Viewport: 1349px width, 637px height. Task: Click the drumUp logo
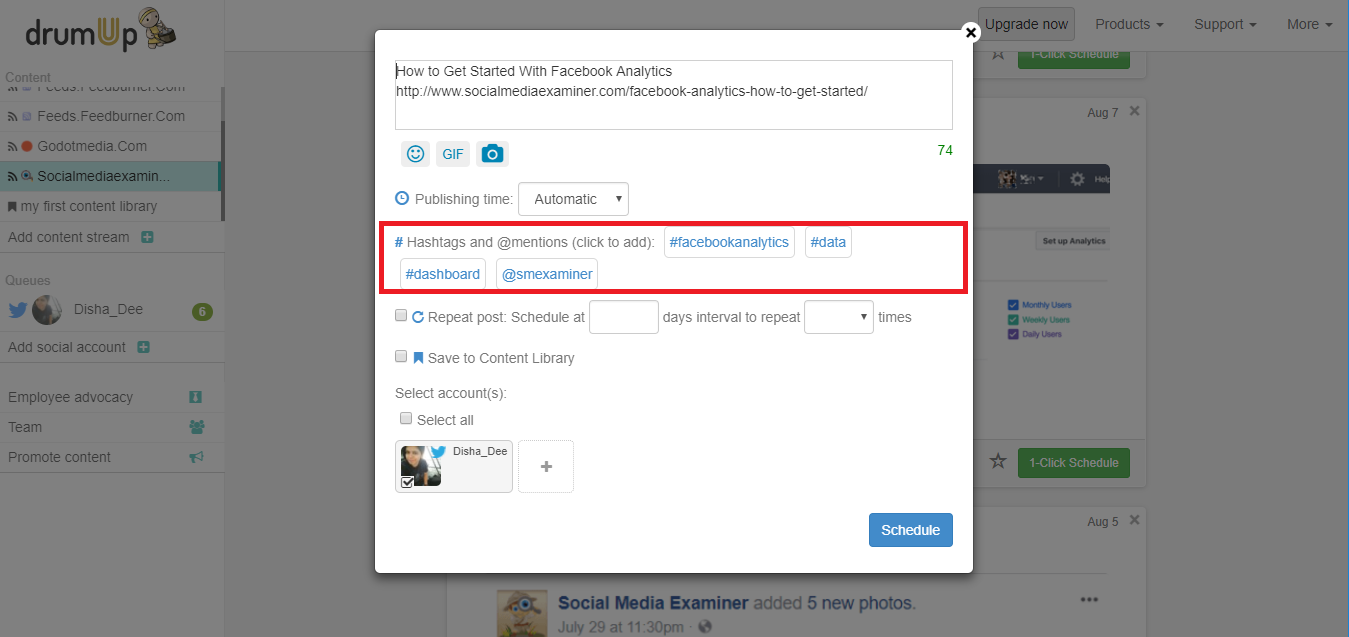coord(102,30)
